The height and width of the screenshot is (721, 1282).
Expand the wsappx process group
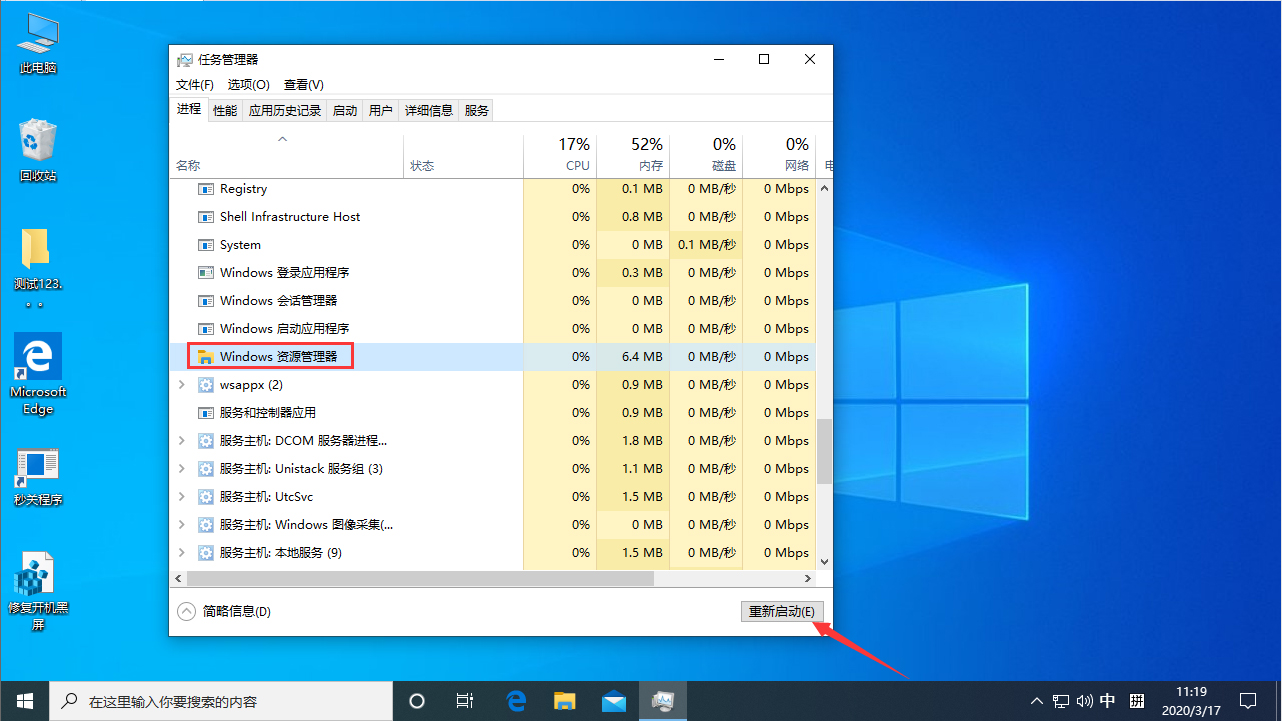click(180, 384)
